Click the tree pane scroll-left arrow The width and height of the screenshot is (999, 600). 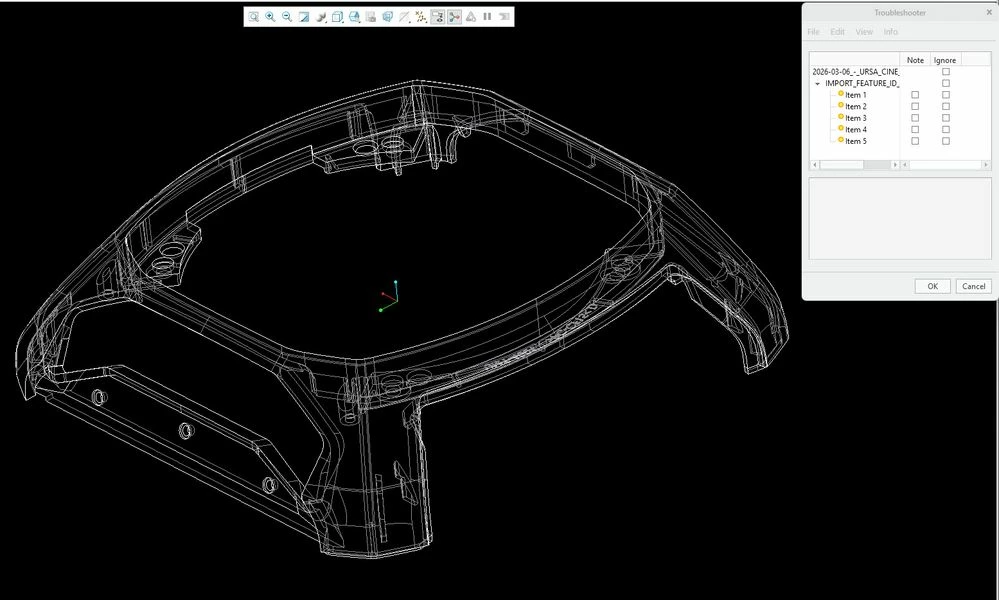point(814,164)
